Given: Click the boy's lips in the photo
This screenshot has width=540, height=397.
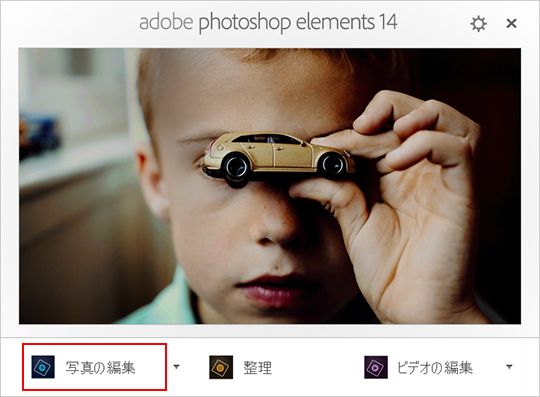Looking at the screenshot, I should (272, 289).
